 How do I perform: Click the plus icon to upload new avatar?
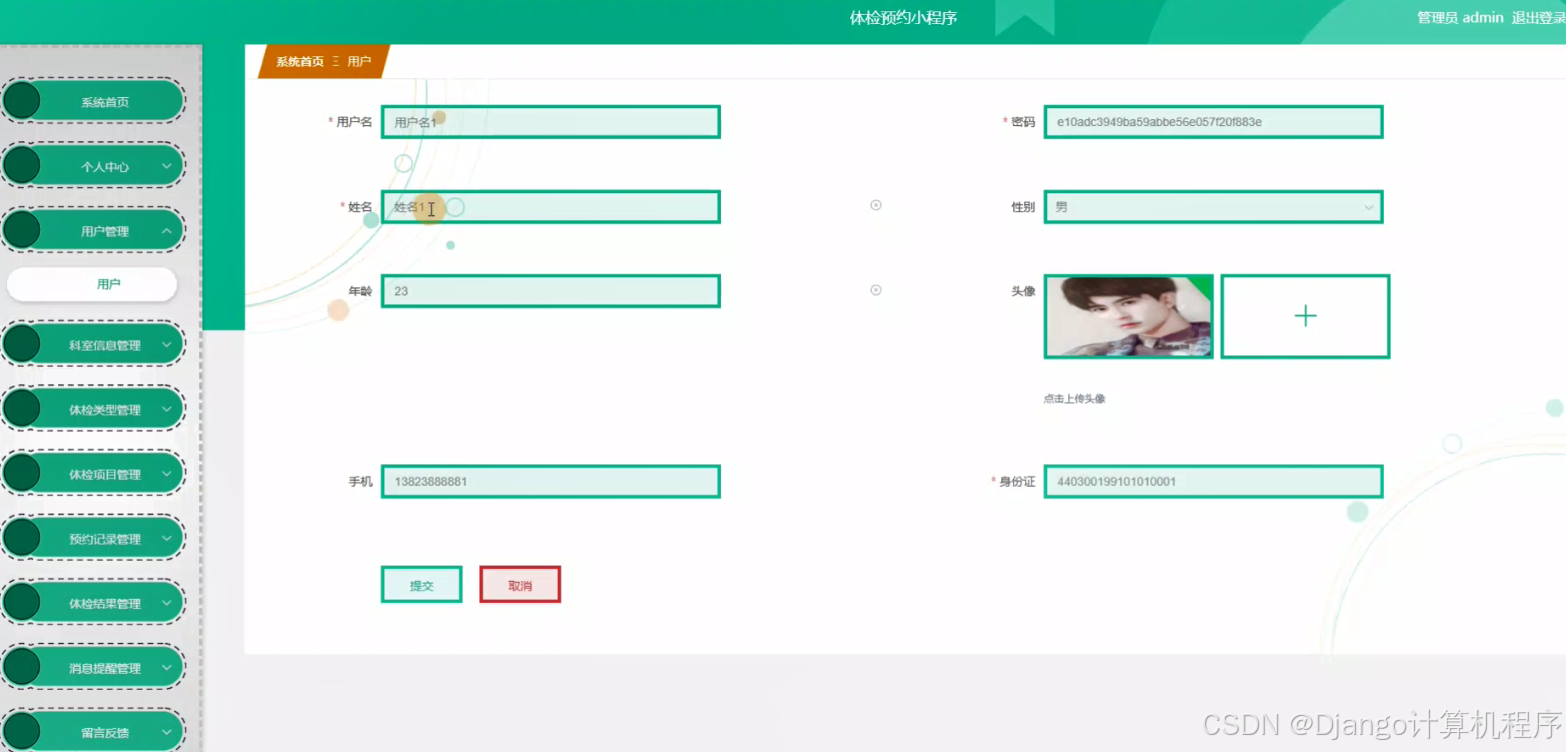pos(1305,316)
